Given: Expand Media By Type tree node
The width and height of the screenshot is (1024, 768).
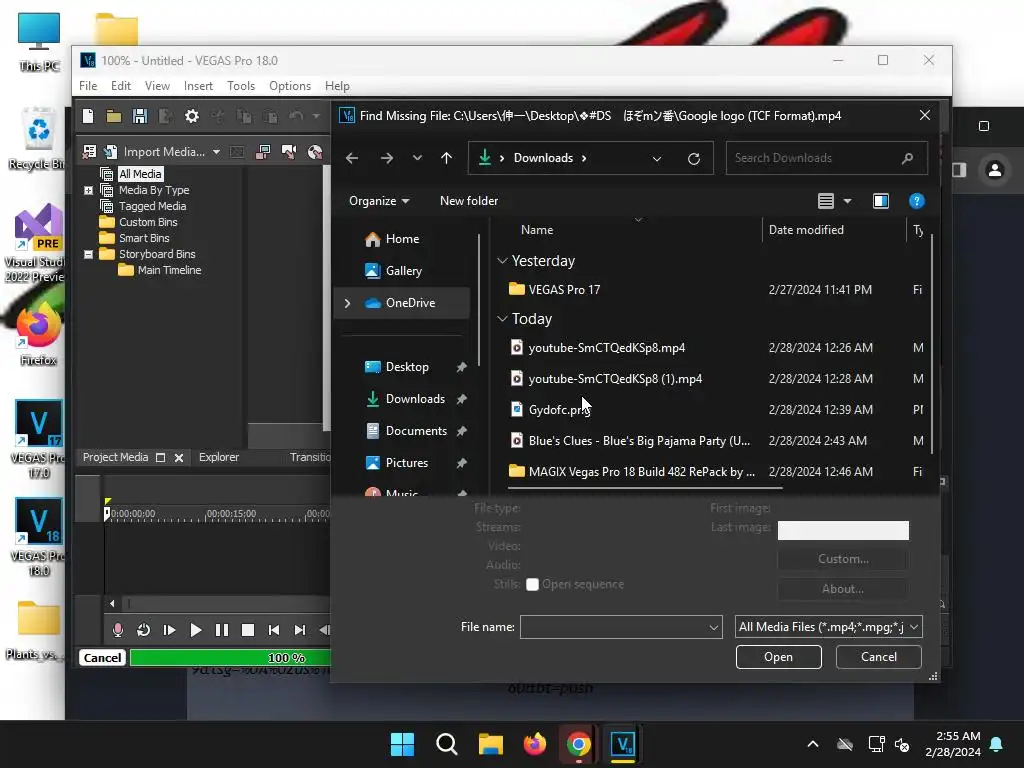Looking at the screenshot, I should click(88, 191).
